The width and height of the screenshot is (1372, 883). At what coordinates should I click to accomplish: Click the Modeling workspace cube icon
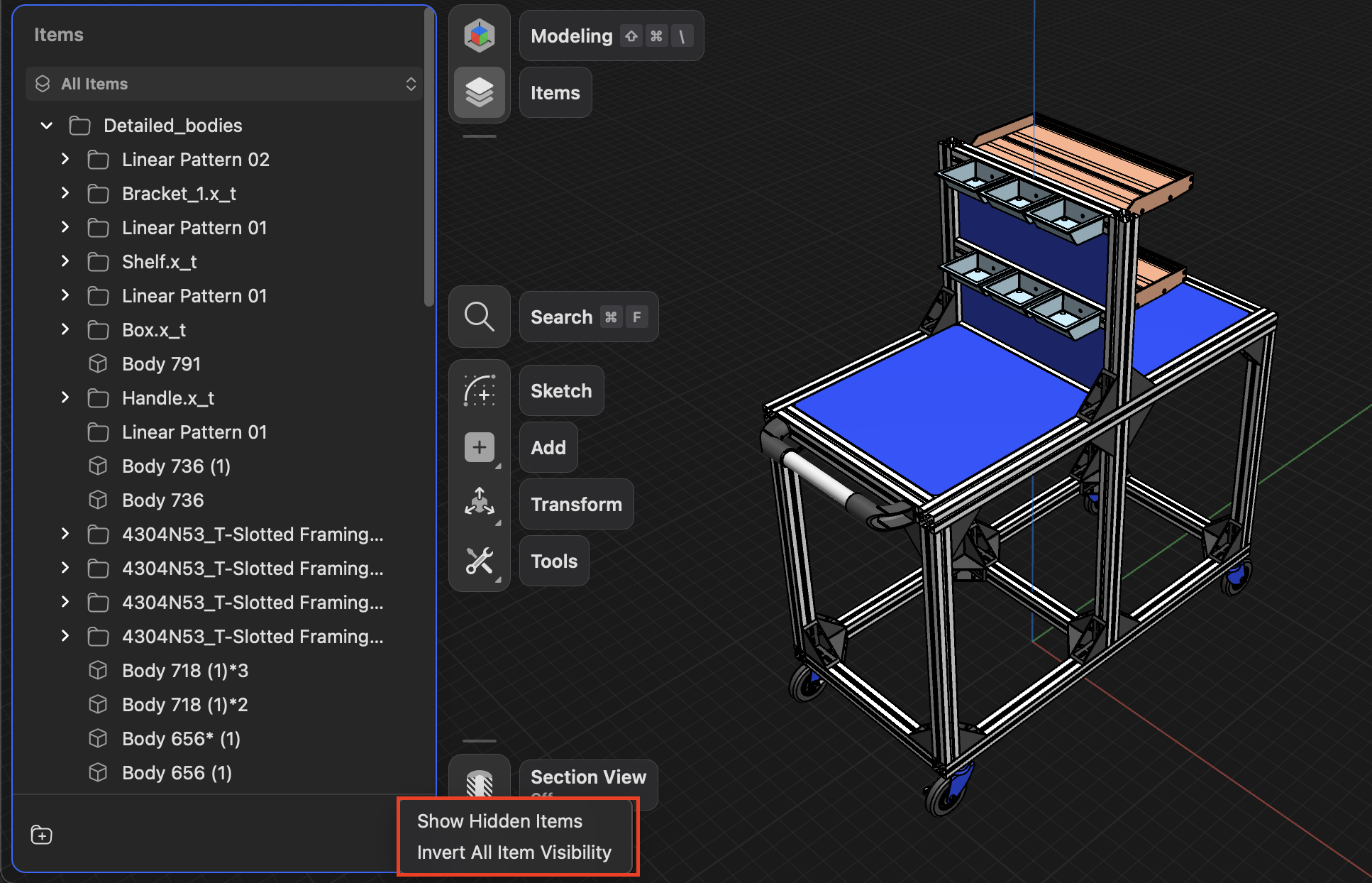(x=480, y=35)
